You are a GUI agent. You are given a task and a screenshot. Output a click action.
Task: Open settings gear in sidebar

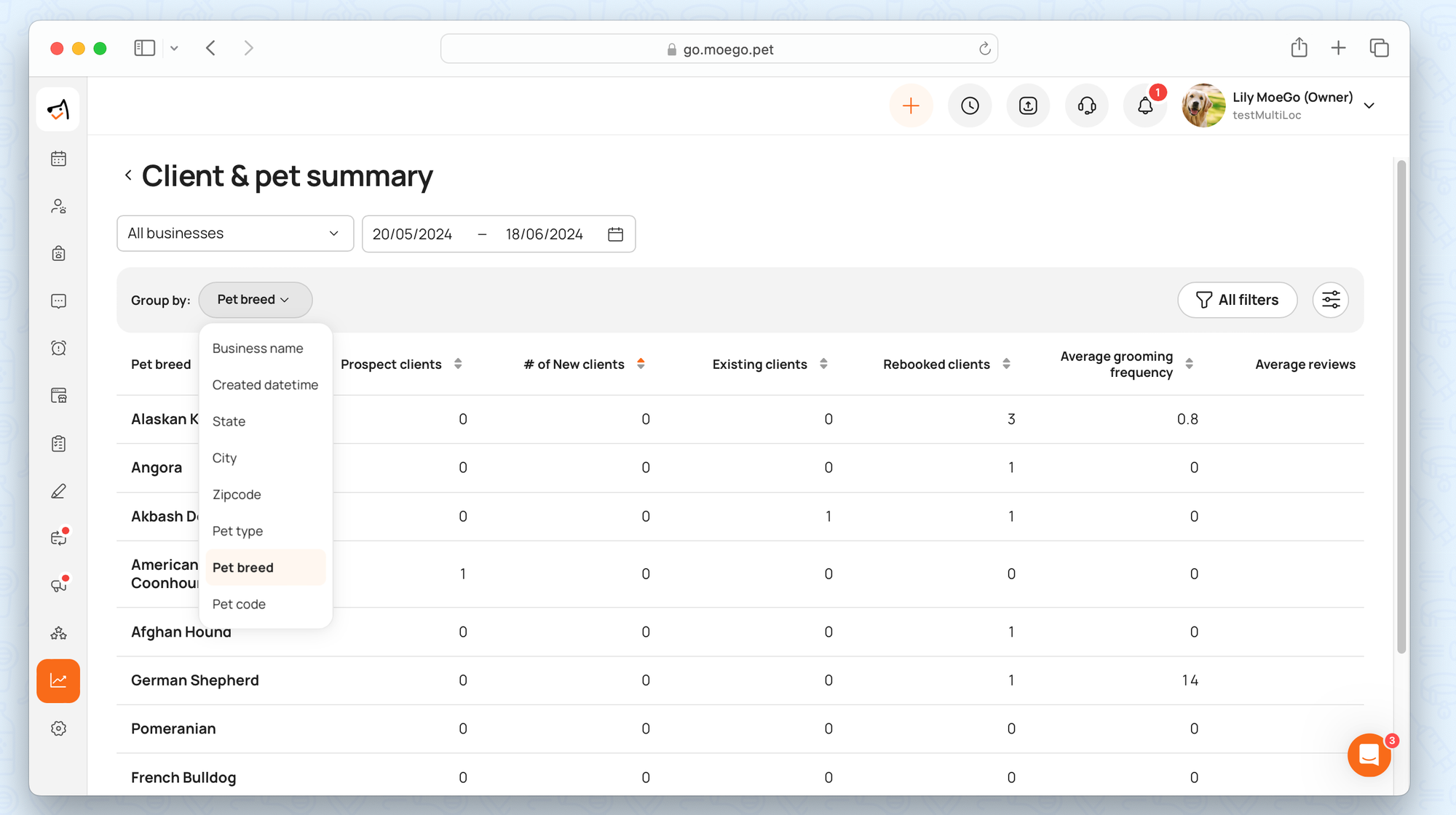(x=59, y=728)
